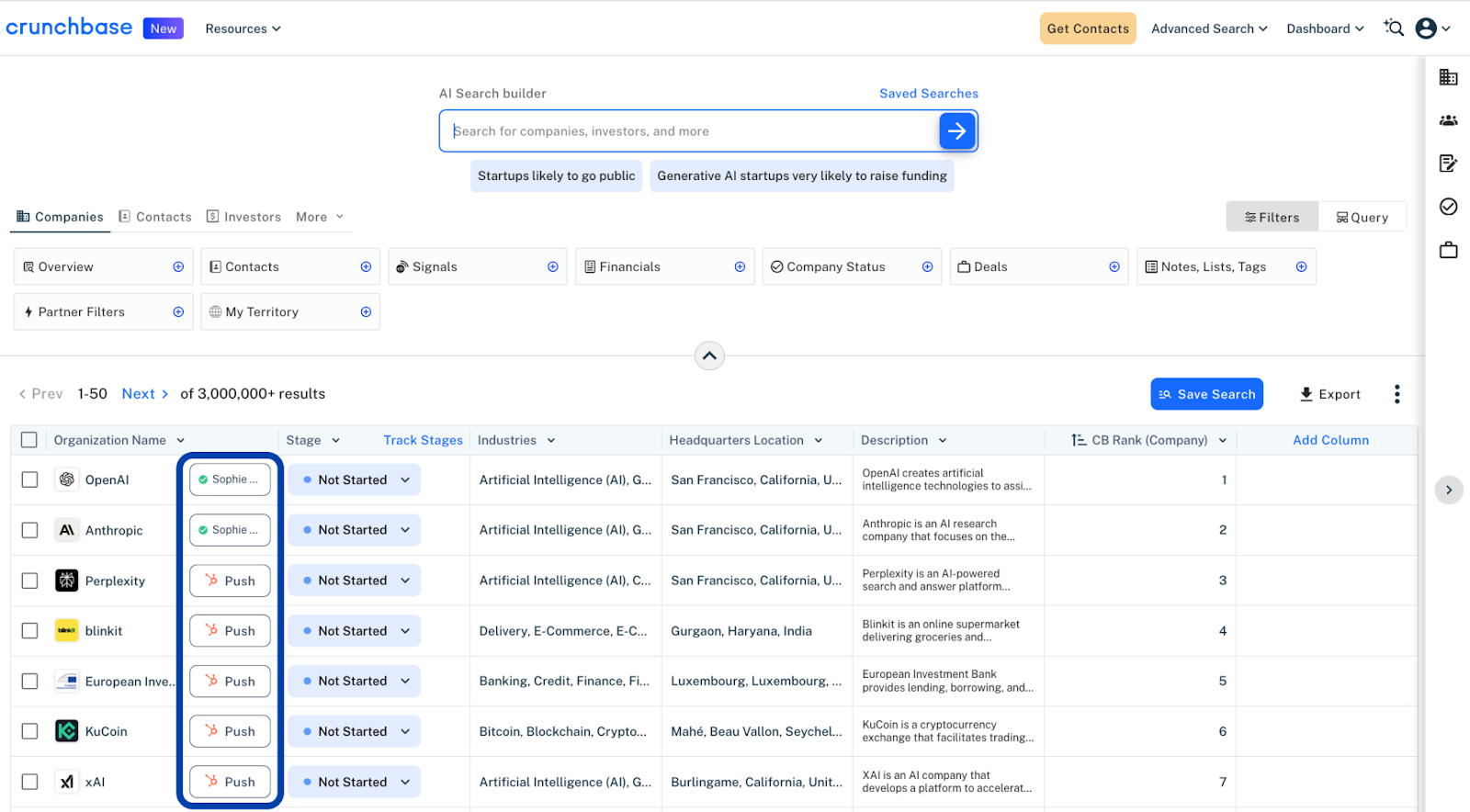Add the Contacts filter with plus icon
1470x812 pixels.
pyautogui.click(x=366, y=267)
